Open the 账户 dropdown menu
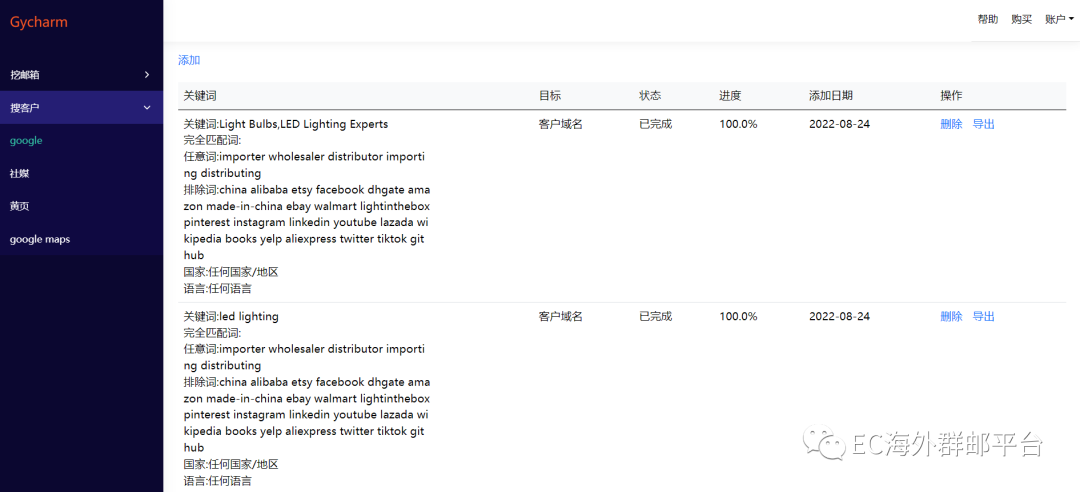 1059,19
